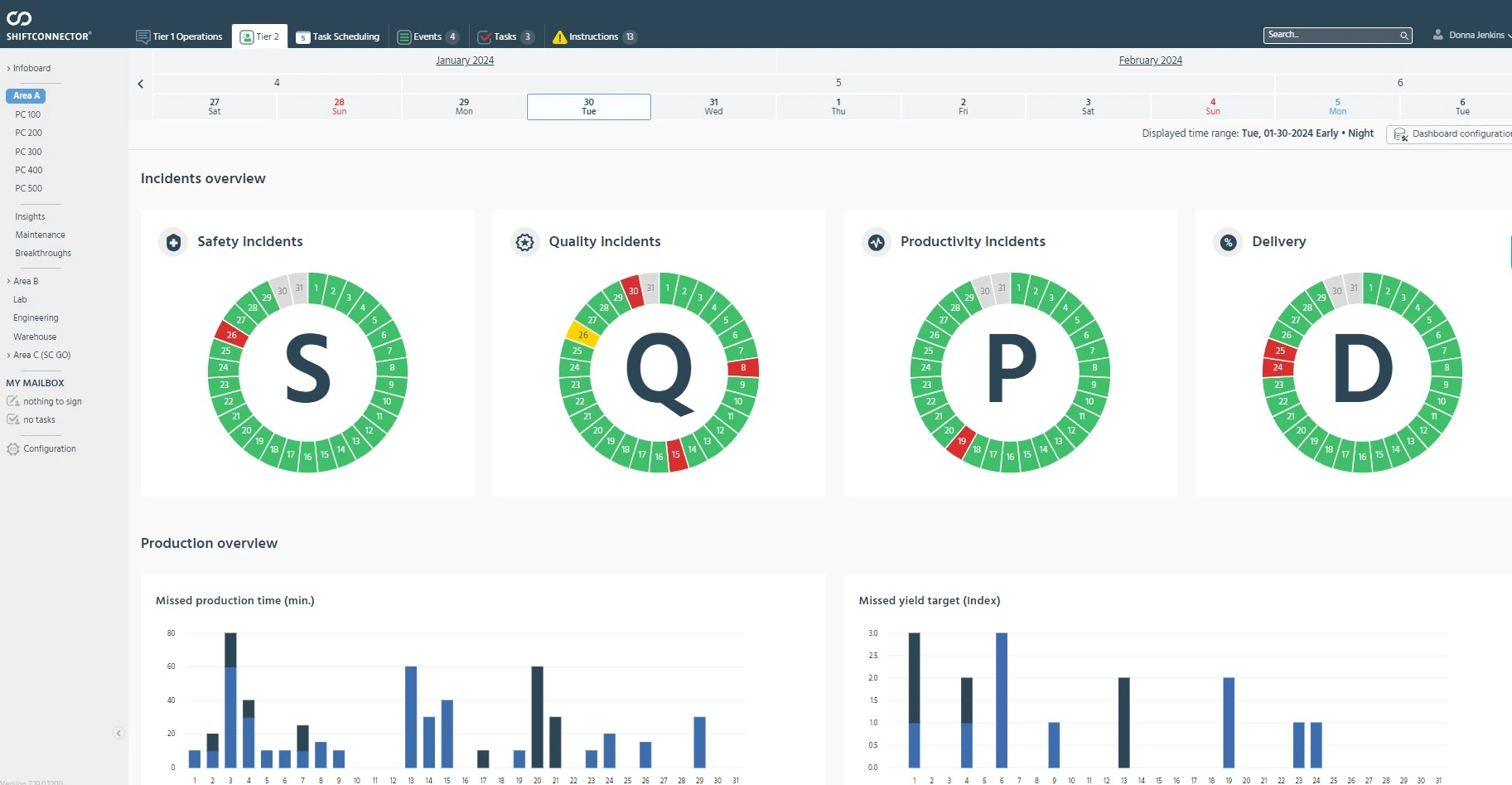Click red day 8 in Quality ring
1512x785 pixels.
coord(743,367)
